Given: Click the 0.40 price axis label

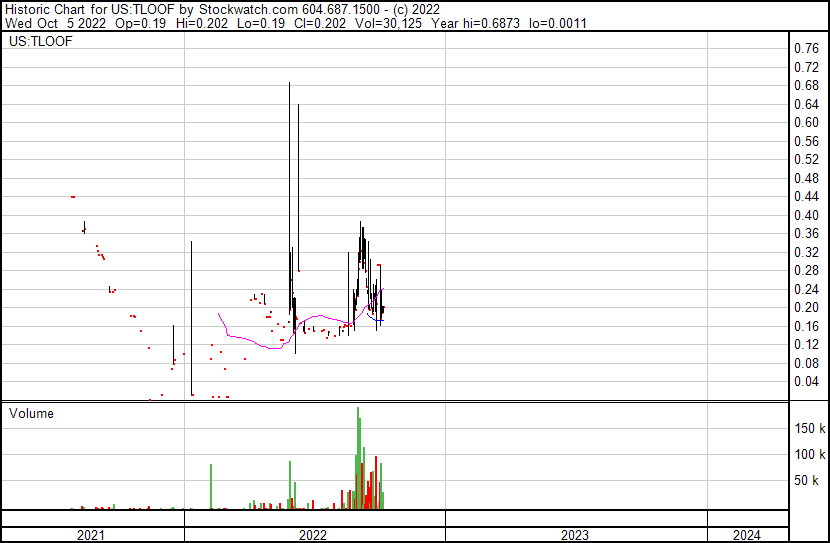Looking at the screenshot, I should click(x=805, y=215).
